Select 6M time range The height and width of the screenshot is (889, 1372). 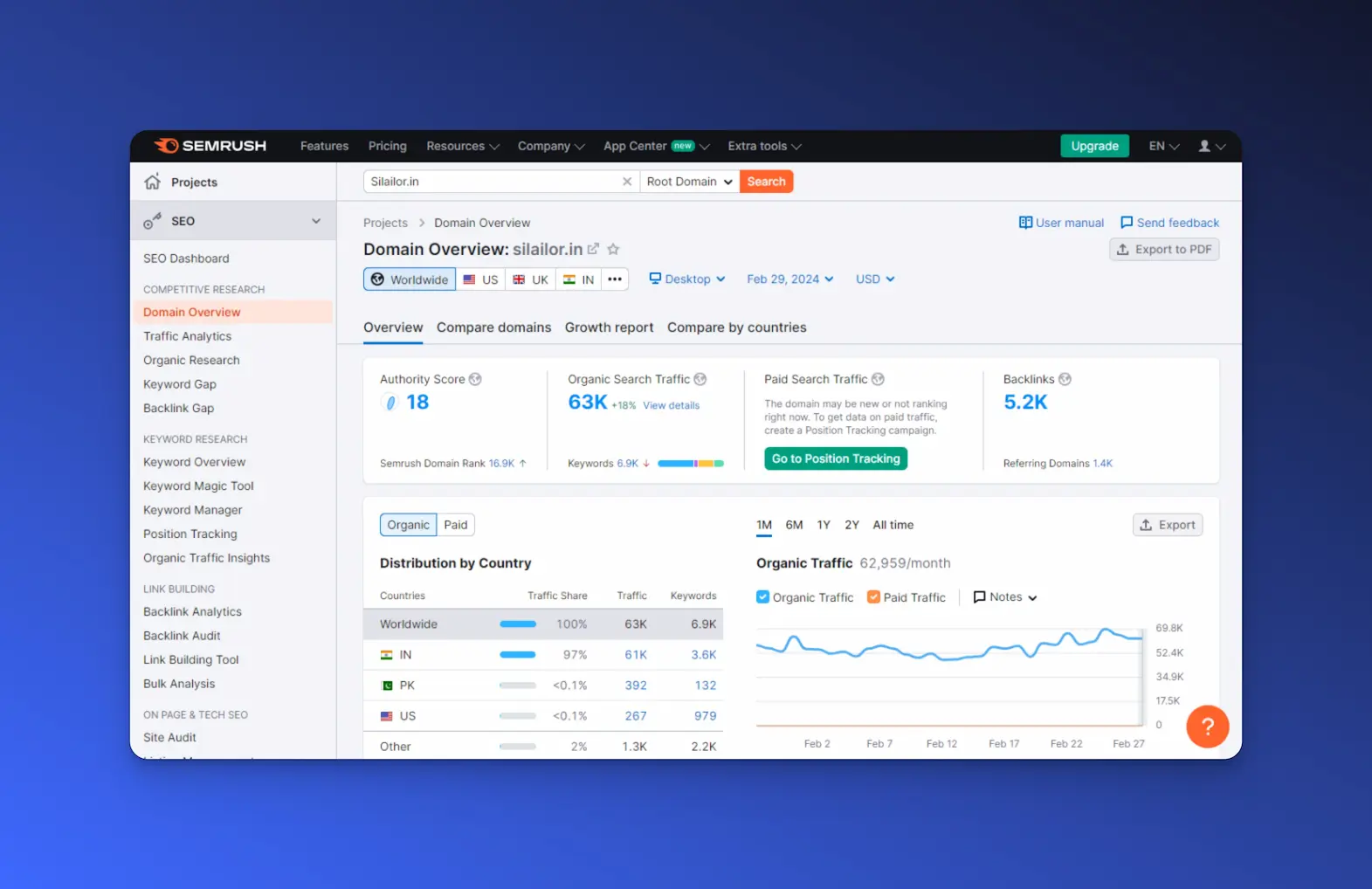click(794, 525)
